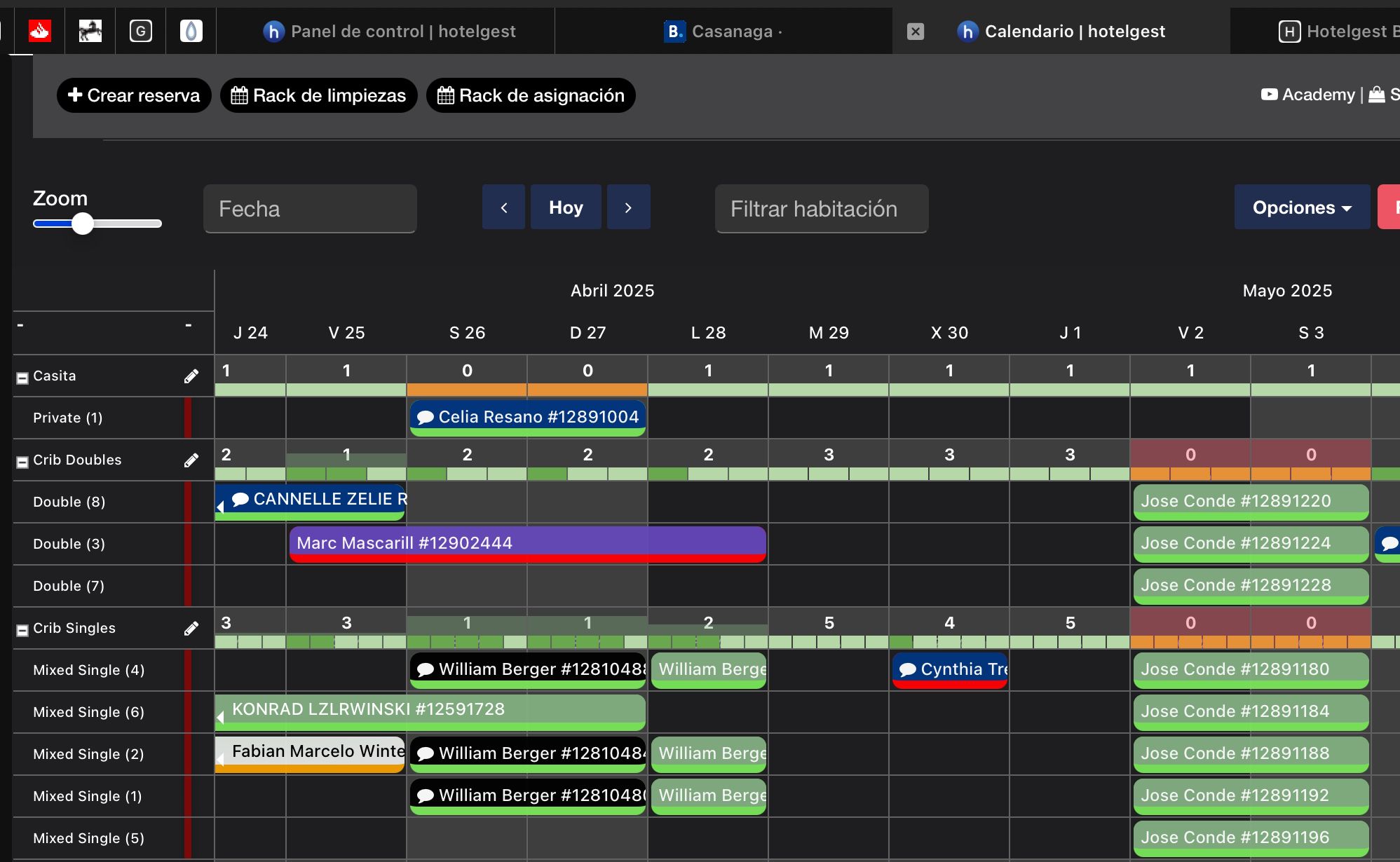Select the Private (1) room row
This screenshot has width=1400, height=862.
pyautogui.click(x=113, y=418)
